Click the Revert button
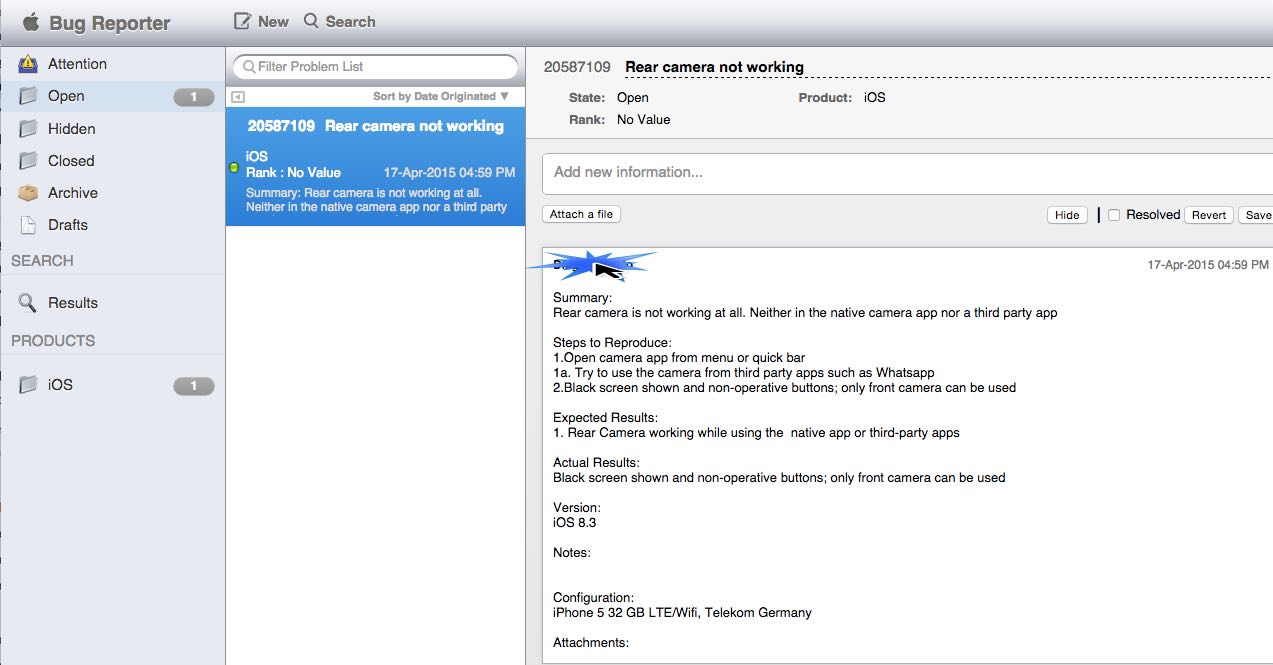This screenshot has width=1273, height=665. (1209, 215)
